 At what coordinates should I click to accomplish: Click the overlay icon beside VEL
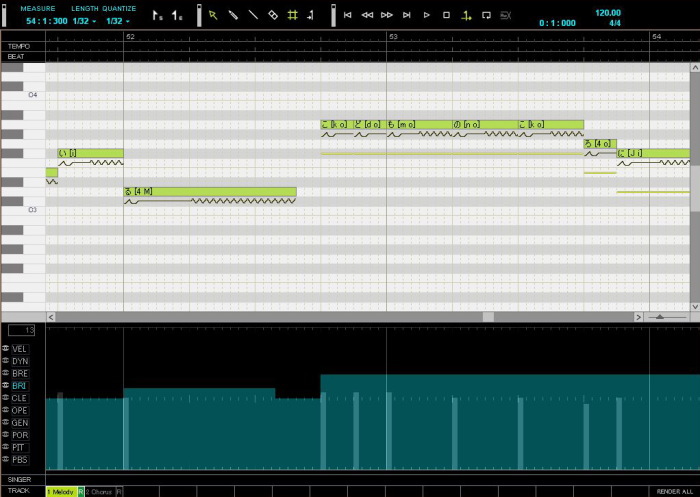pos(5,348)
